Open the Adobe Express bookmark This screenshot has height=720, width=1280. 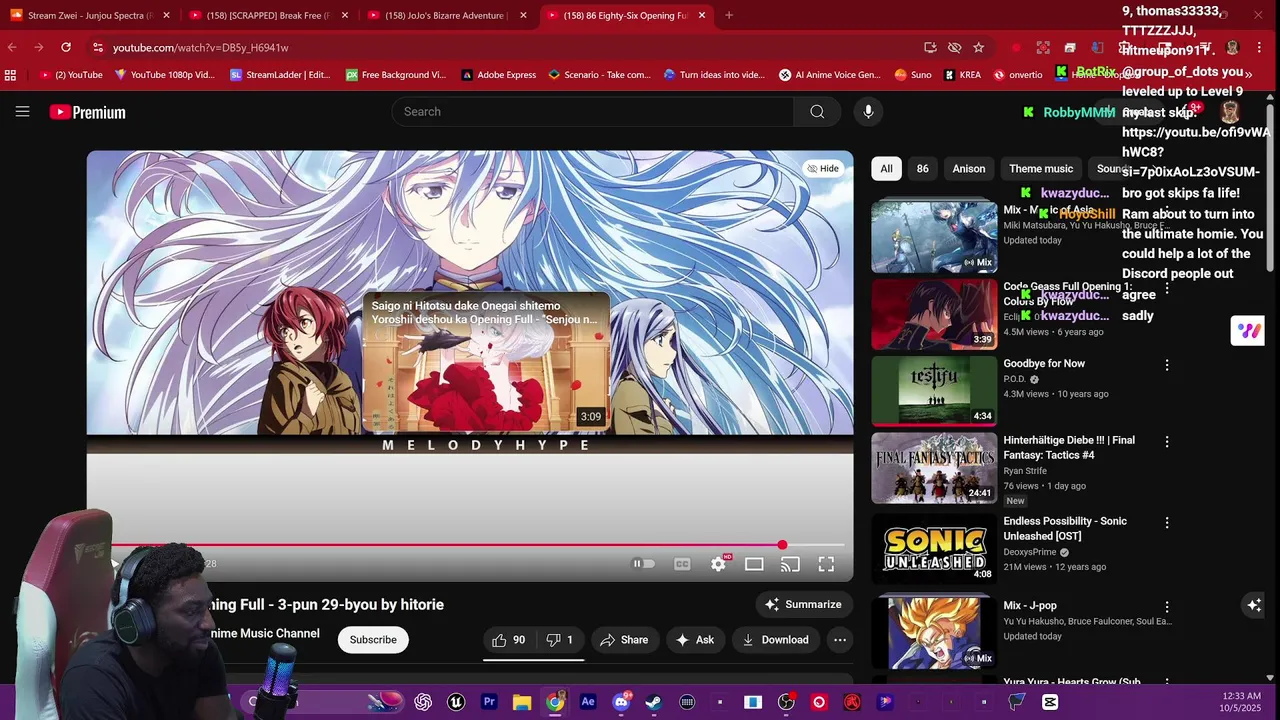coord(499,75)
